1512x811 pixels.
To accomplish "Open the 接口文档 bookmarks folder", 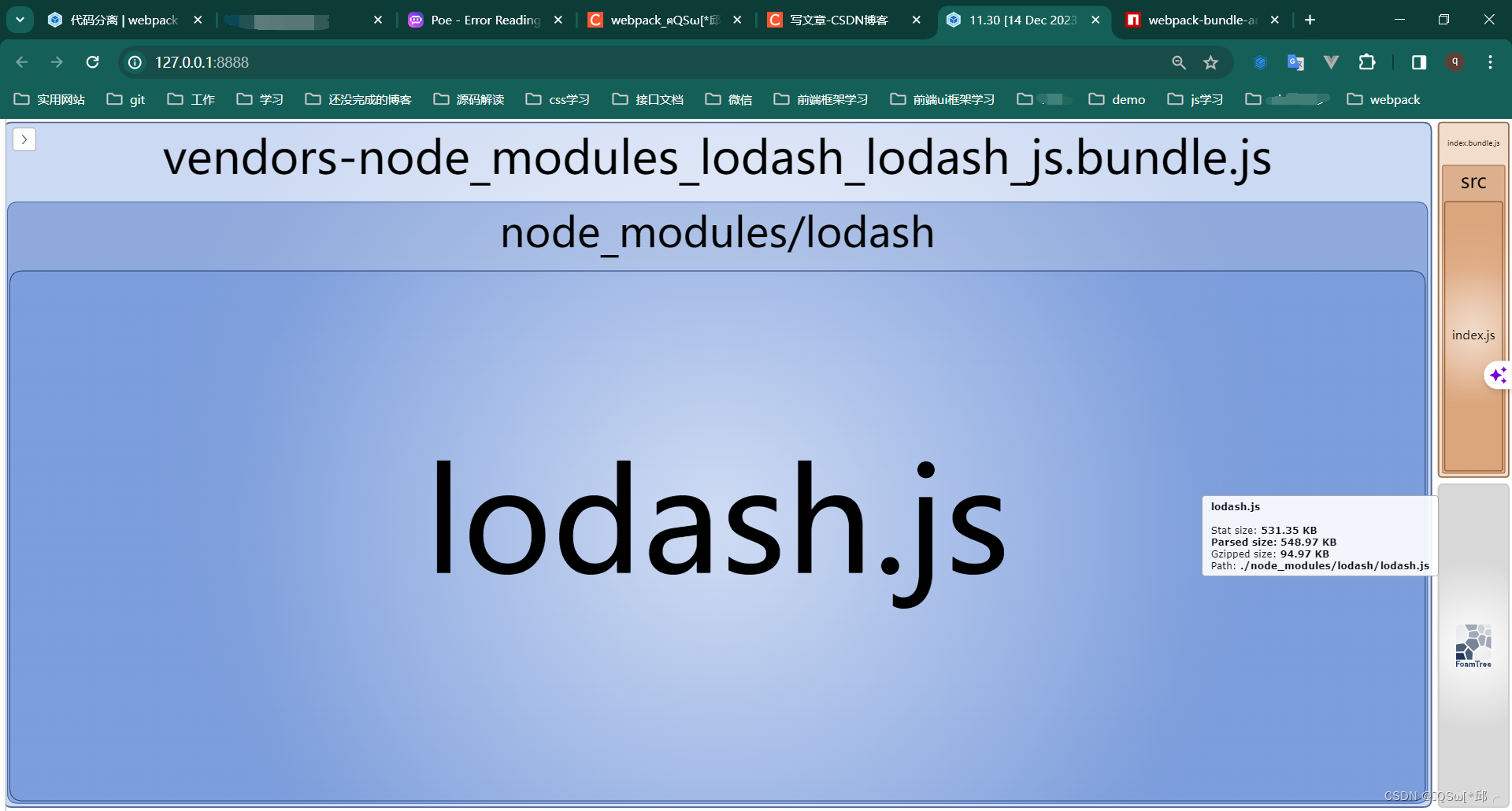I will coord(648,99).
